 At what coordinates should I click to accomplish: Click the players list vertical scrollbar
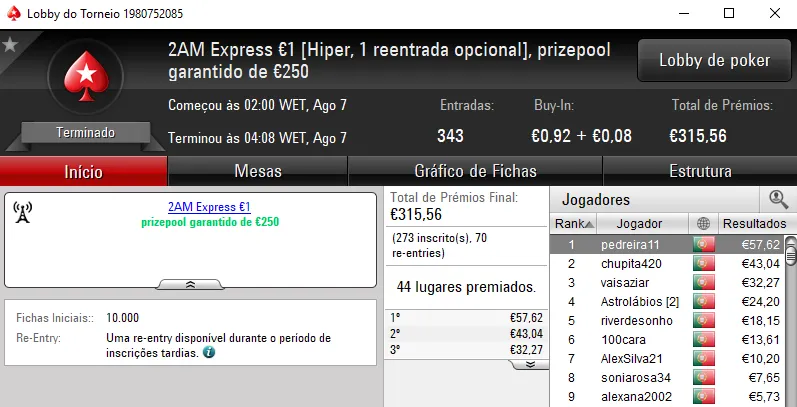point(790,320)
